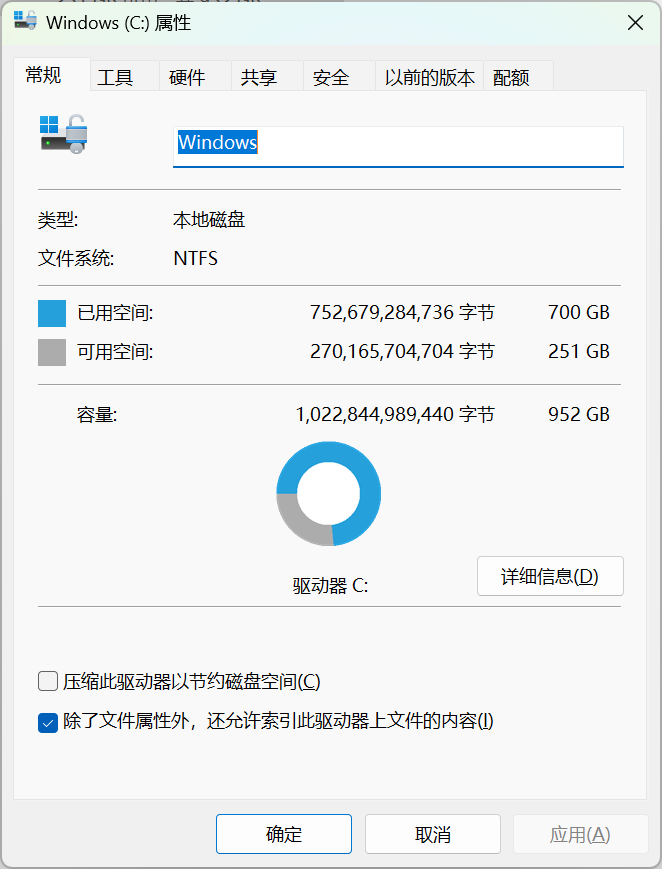The image size is (662, 869).
Task: Click the 已用空间: label
Action: [115, 313]
